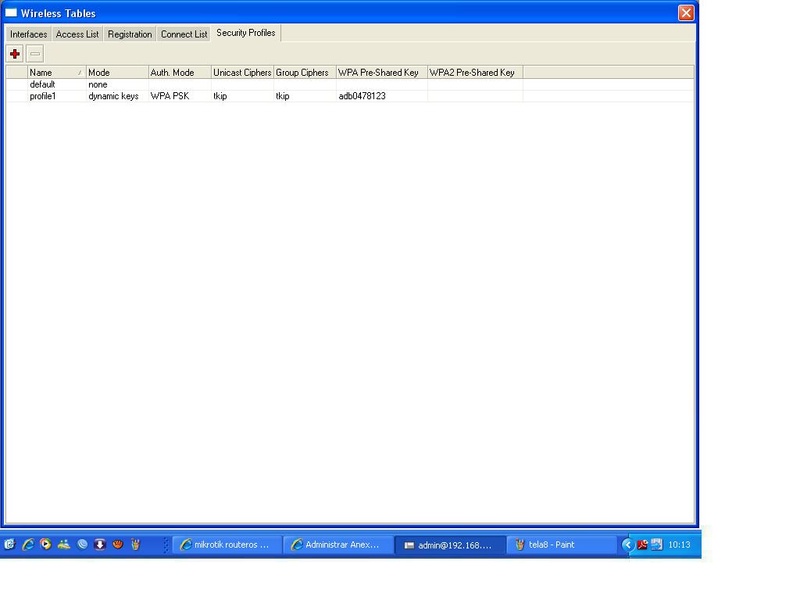Click the WPA Pre-Shared Key column header

coord(381,72)
